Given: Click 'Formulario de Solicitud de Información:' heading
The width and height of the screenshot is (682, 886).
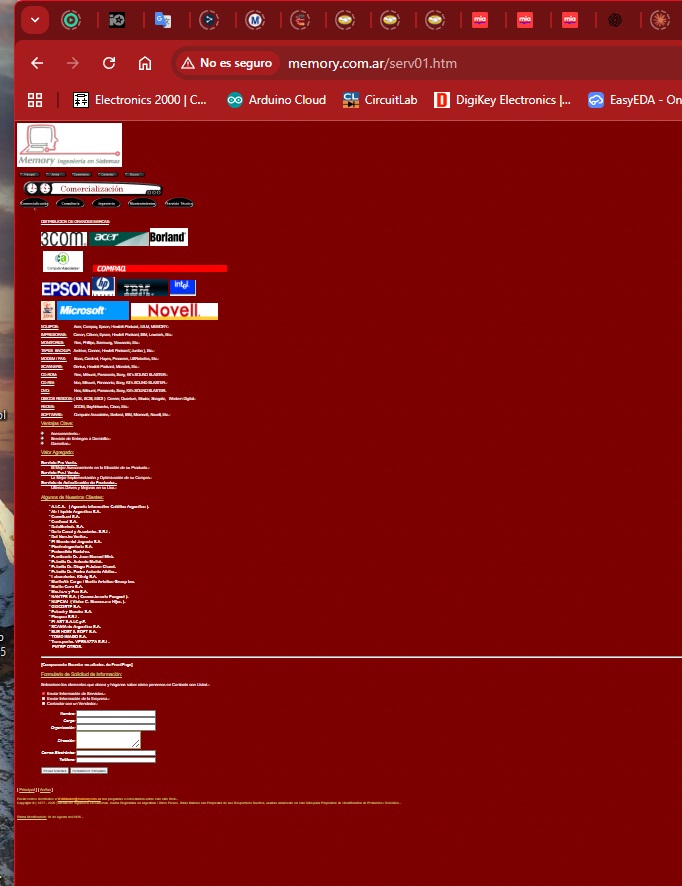Looking at the screenshot, I should (x=81, y=674).
